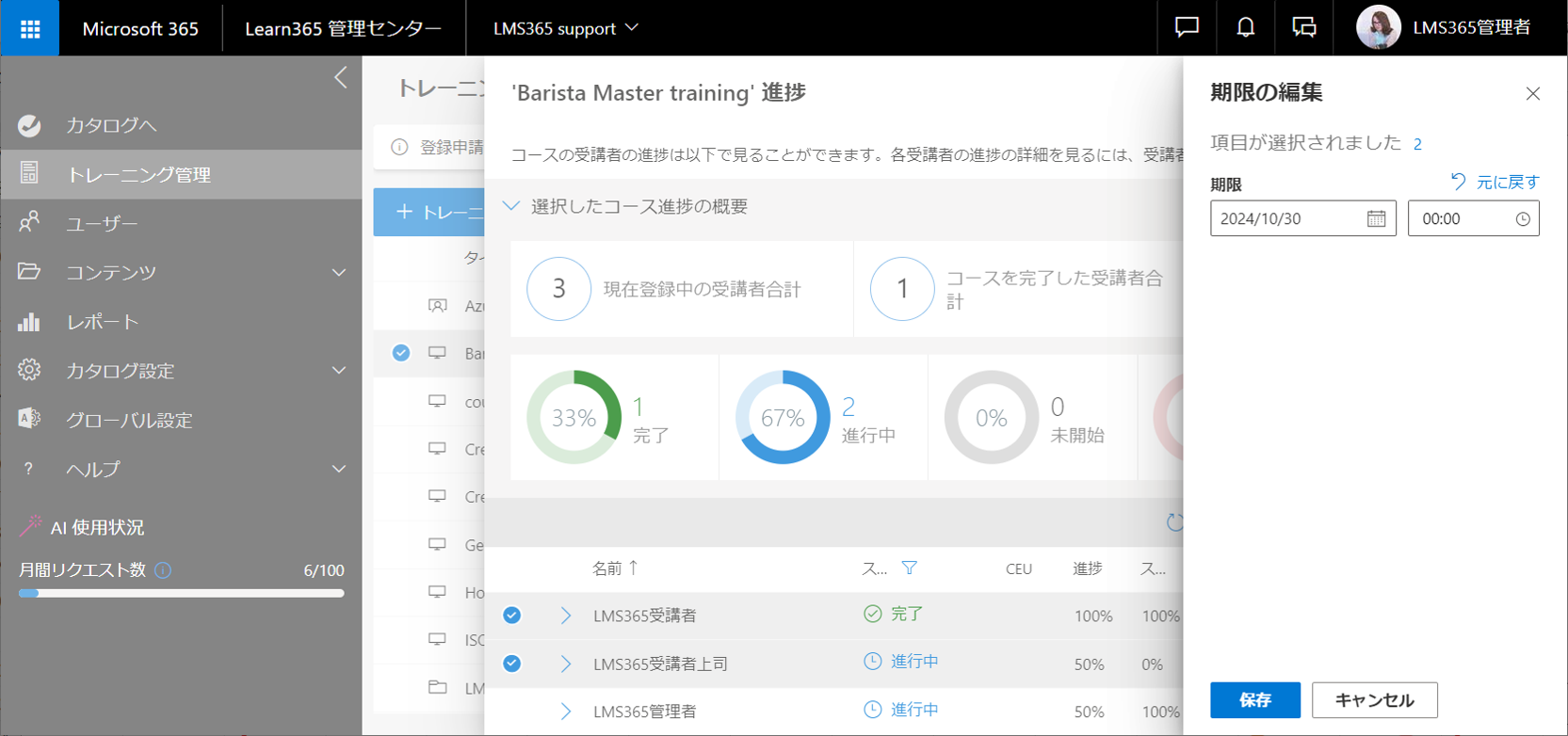The width and height of the screenshot is (1568, 736).
Task: Click the 33% 完了 donut chart
Action: 574,417
